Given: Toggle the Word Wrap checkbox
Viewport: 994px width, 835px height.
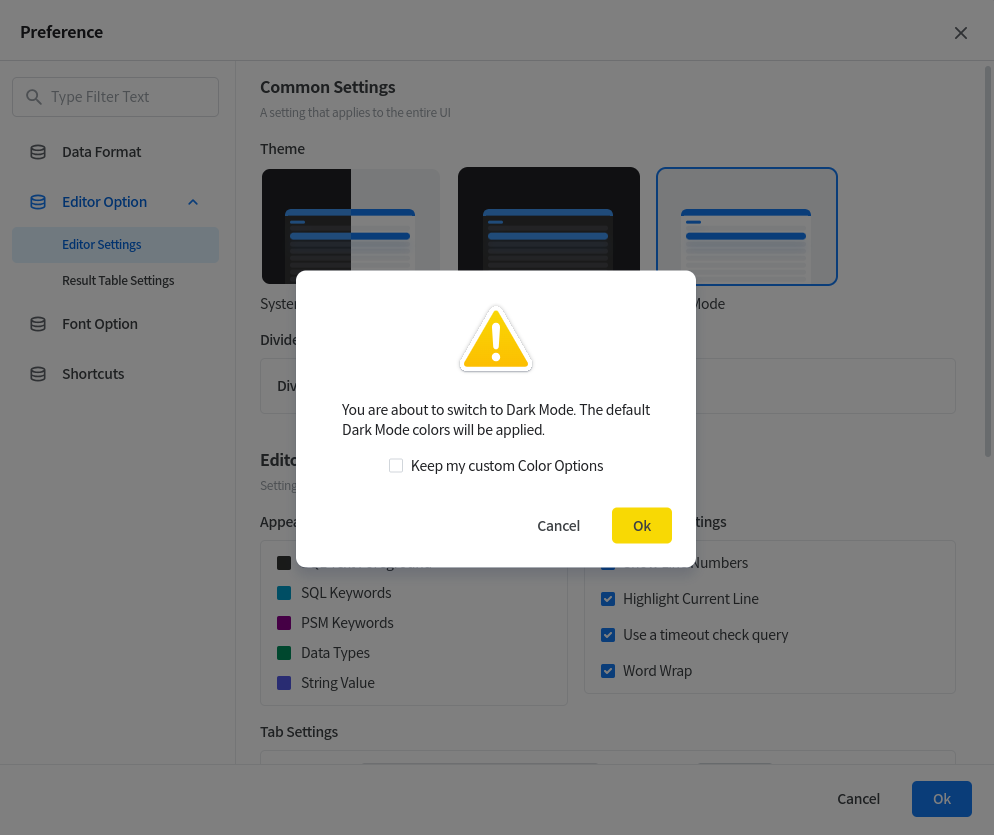Looking at the screenshot, I should pos(607,671).
